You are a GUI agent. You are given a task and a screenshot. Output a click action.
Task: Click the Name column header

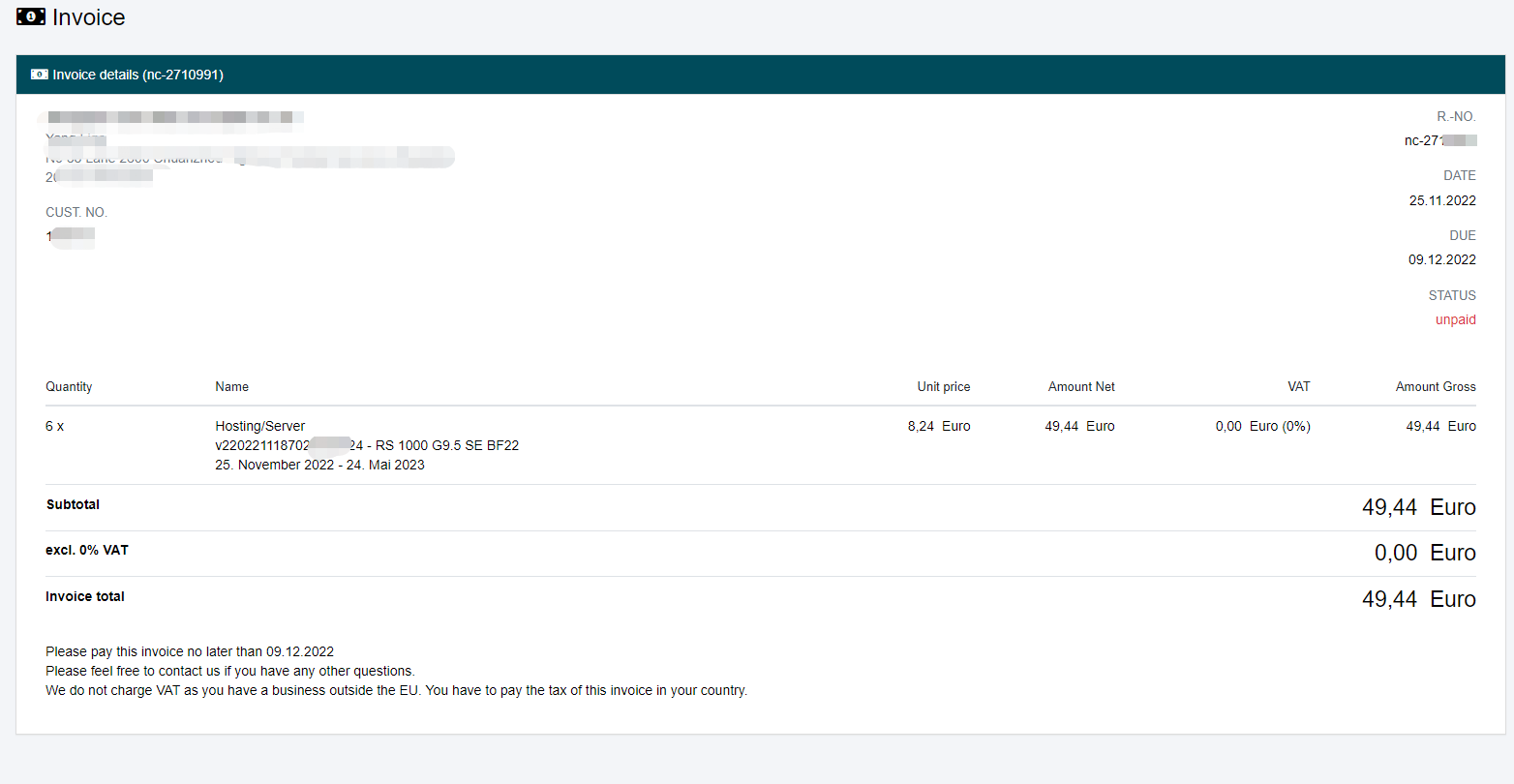pyautogui.click(x=231, y=386)
